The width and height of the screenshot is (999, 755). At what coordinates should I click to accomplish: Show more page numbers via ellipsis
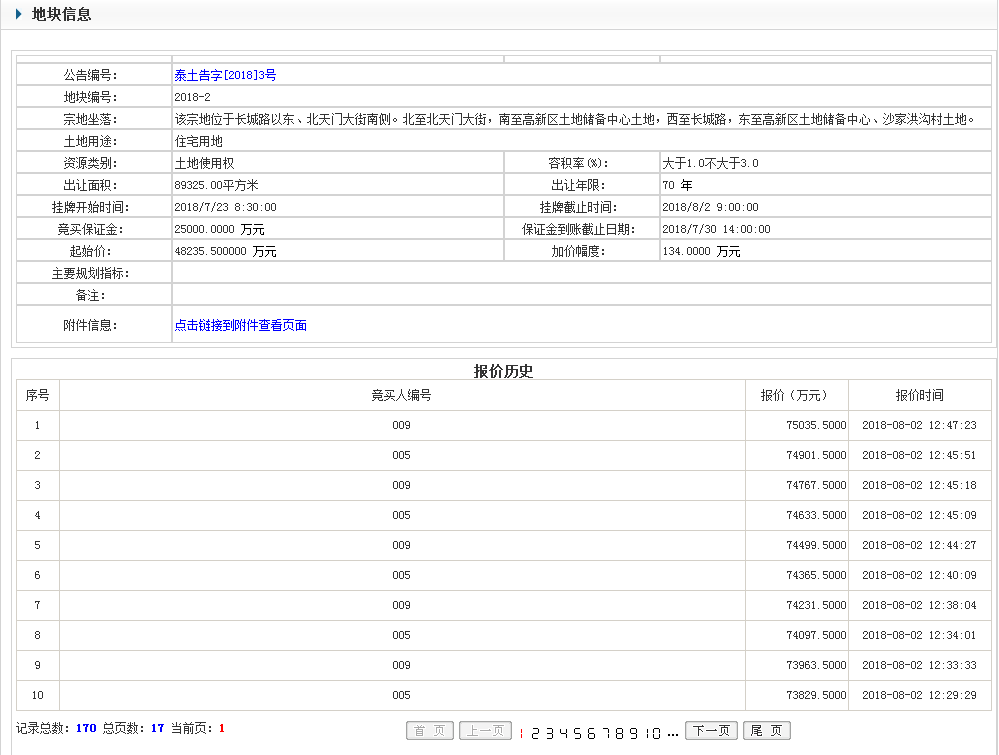click(673, 735)
